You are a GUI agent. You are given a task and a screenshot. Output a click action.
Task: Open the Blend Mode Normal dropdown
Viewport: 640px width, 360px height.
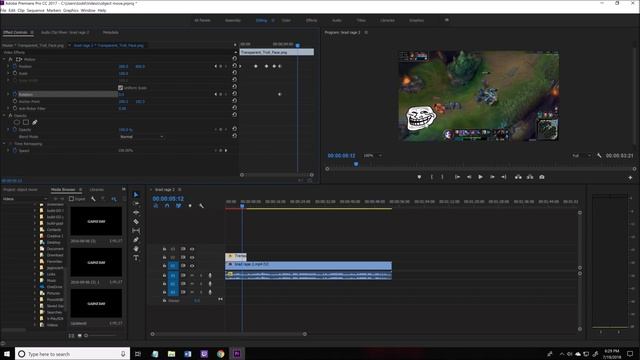[x=141, y=137]
